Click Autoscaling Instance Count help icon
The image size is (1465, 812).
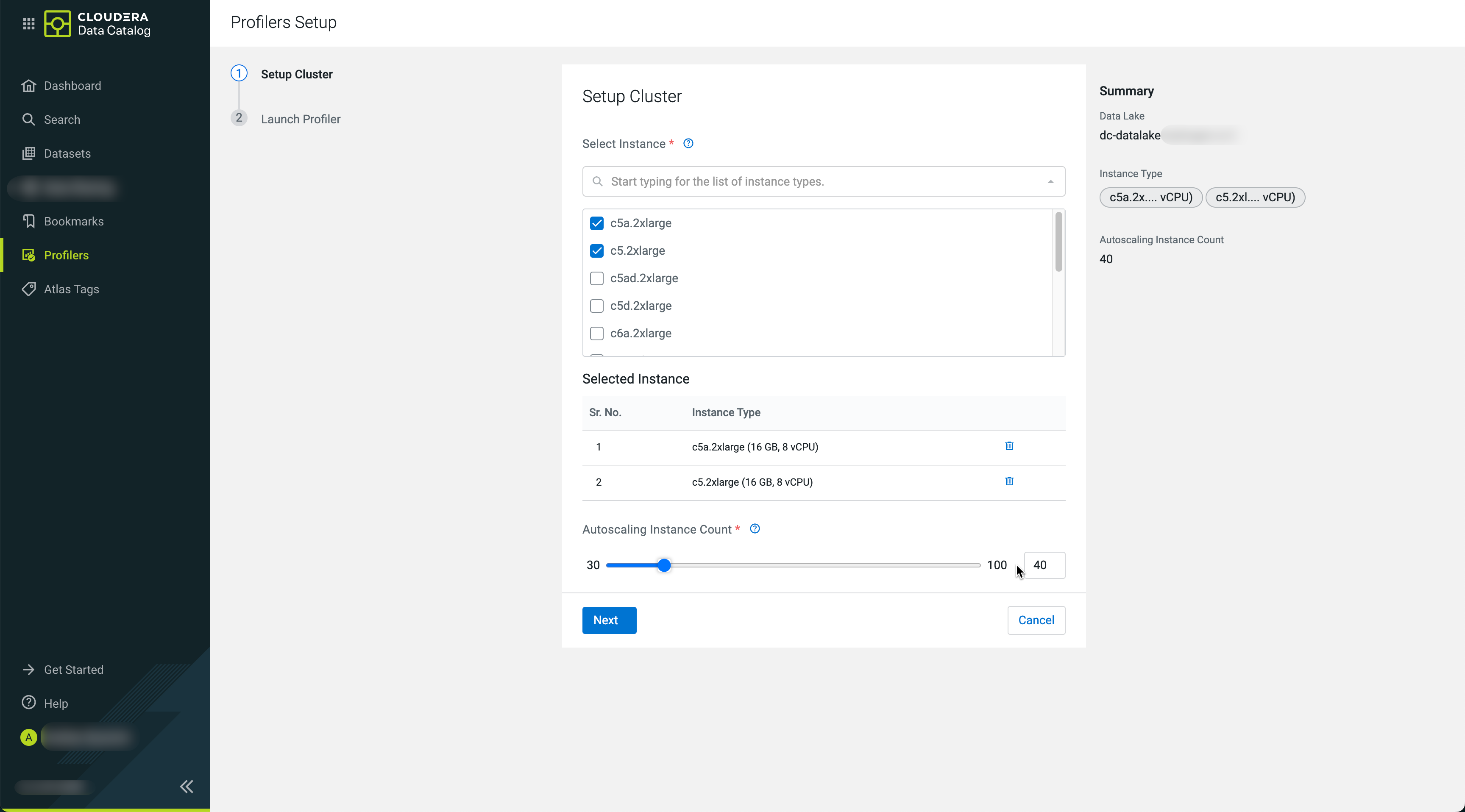pos(755,529)
